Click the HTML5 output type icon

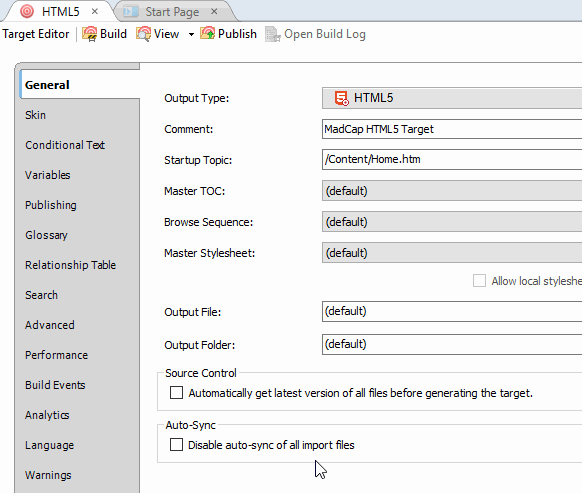[341, 98]
